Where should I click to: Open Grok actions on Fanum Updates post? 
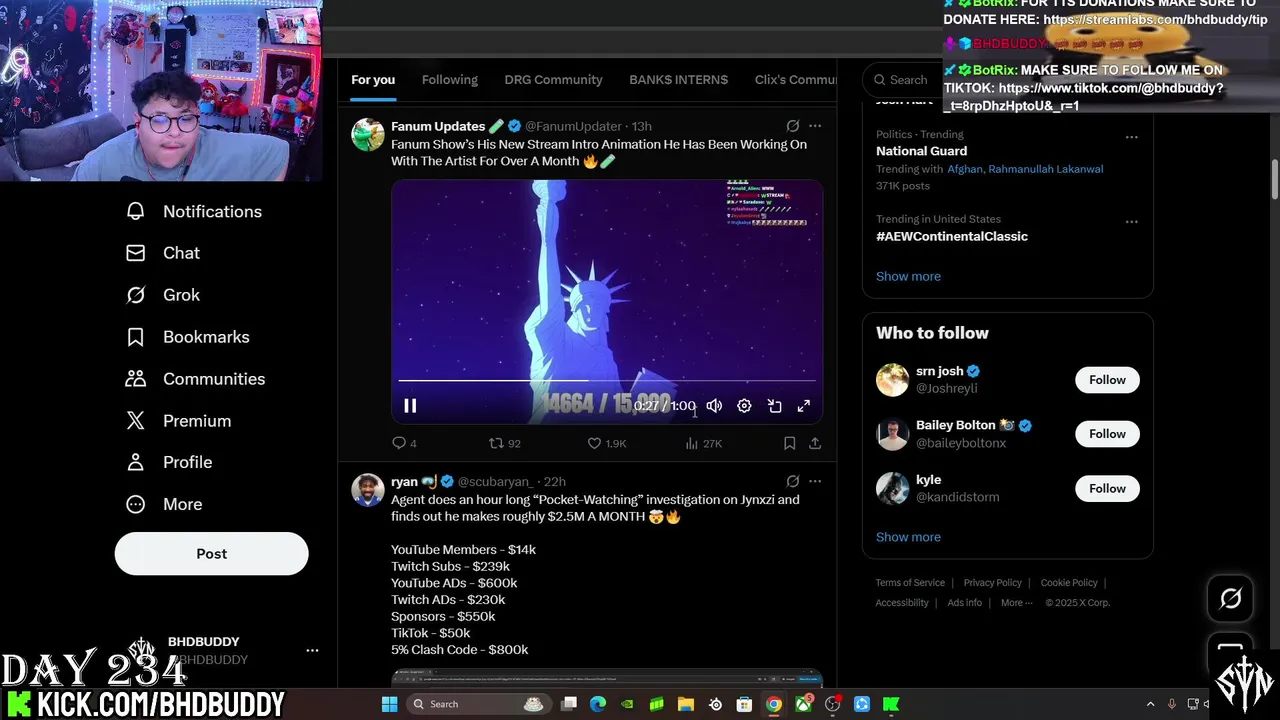pyautogui.click(x=792, y=126)
